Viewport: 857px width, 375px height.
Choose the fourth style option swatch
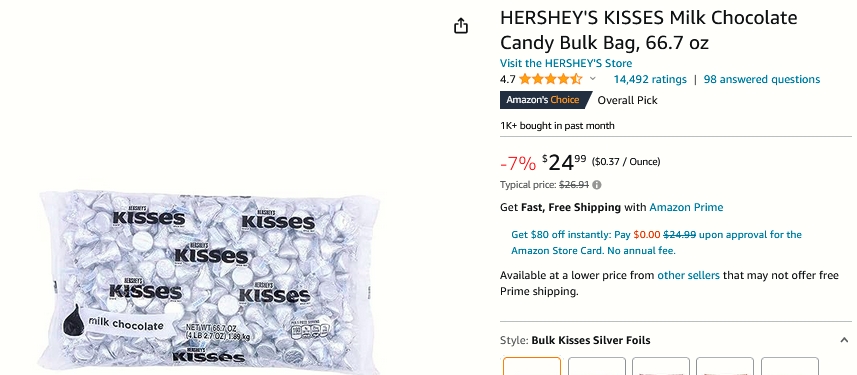725,366
